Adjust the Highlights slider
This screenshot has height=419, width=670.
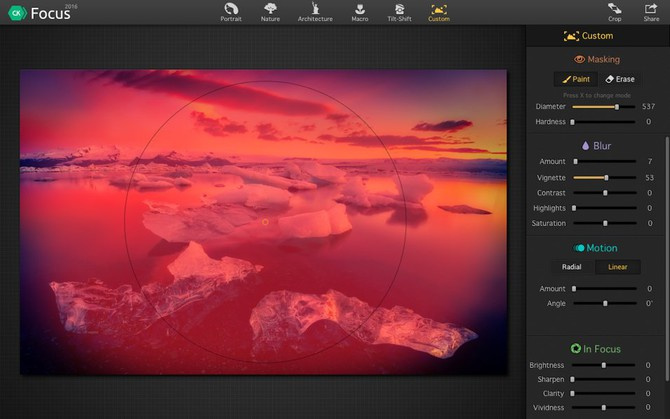(x=605, y=208)
